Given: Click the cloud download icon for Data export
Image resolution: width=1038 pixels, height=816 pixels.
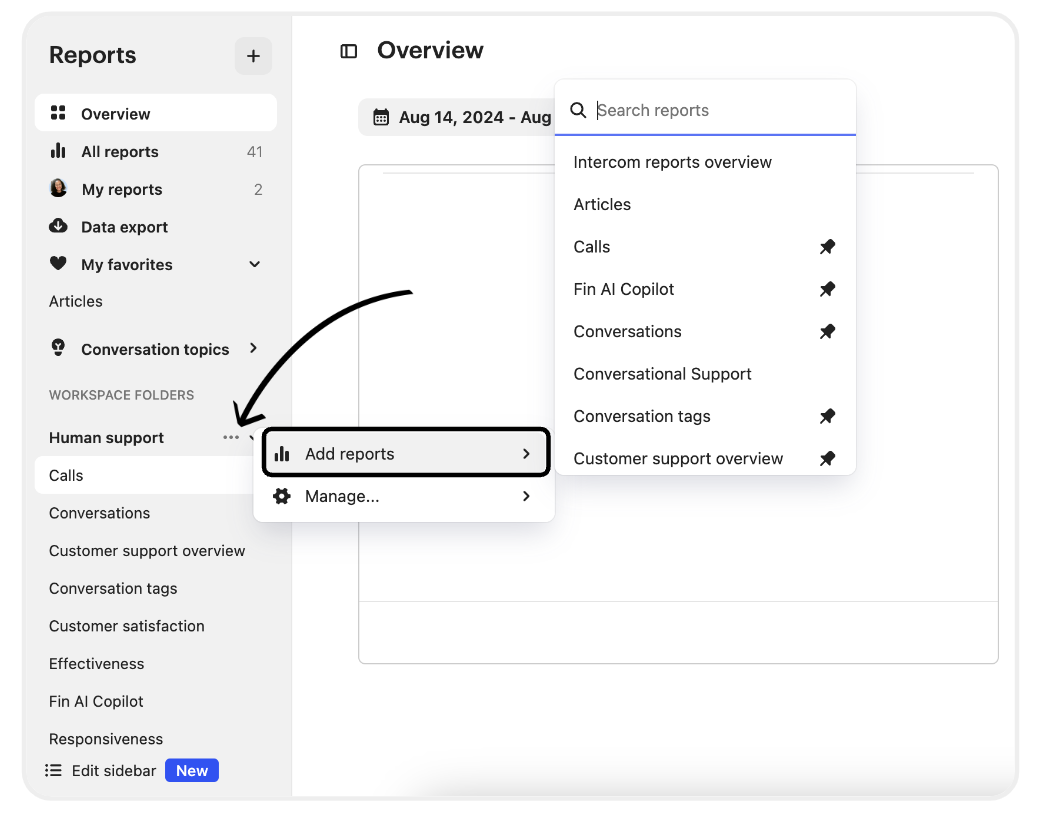Looking at the screenshot, I should point(58,226).
